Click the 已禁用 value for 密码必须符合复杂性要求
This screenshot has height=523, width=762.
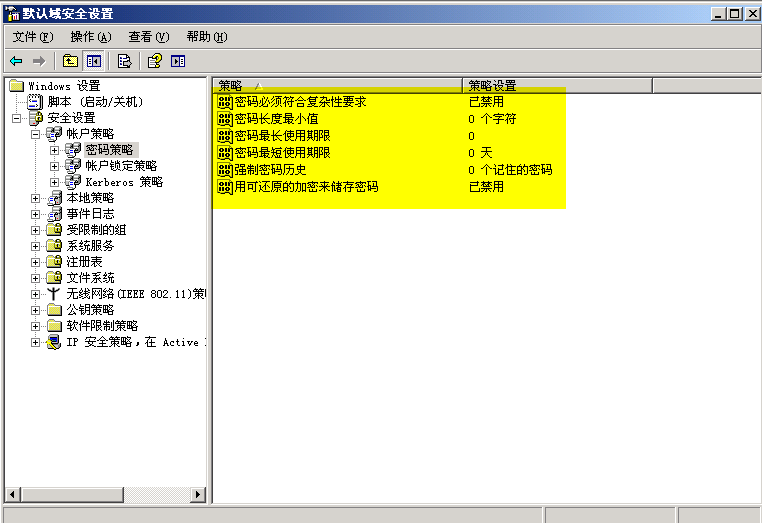(x=486, y=102)
